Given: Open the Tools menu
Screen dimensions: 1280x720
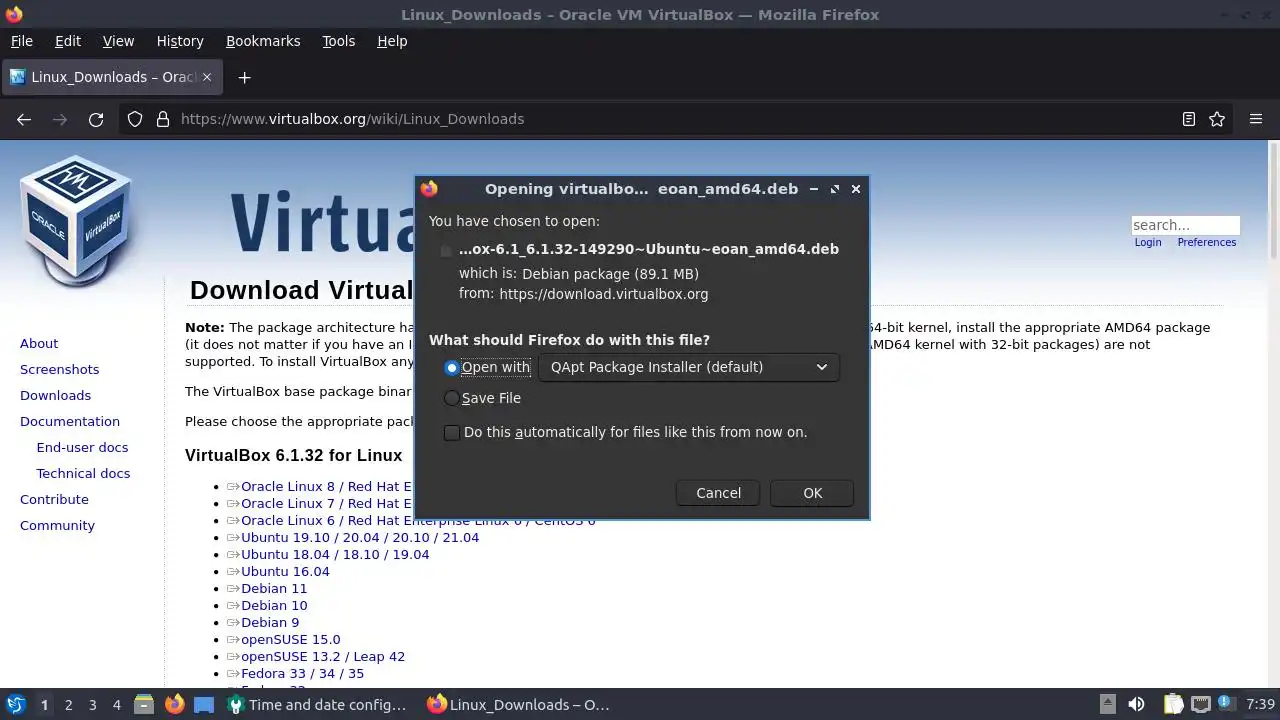Looking at the screenshot, I should pyautogui.click(x=339, y=41).
